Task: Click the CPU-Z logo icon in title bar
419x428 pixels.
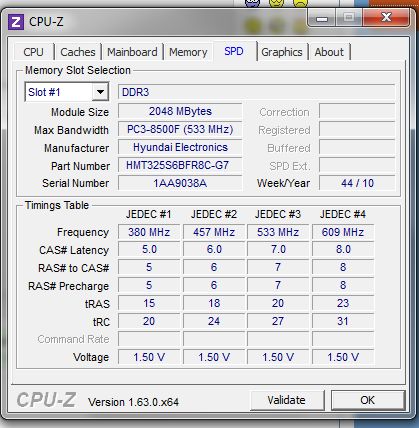Action: coord(16,22)
